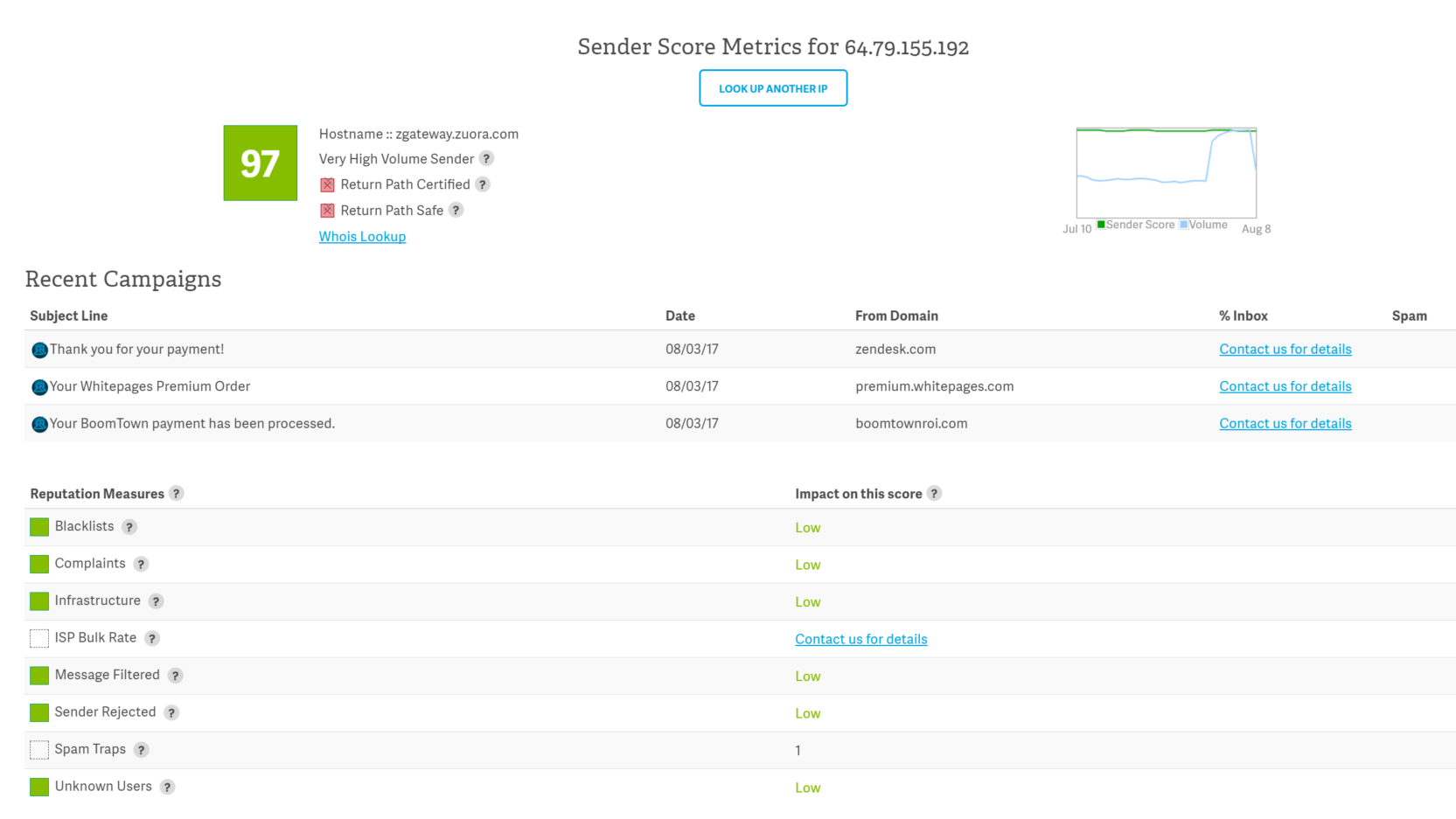Image resolution: width=1456 pixels, height=819 pixels.
Task: Open help for Complaints reputation measure
Action: pyautogui.click(x=141, y=564)
